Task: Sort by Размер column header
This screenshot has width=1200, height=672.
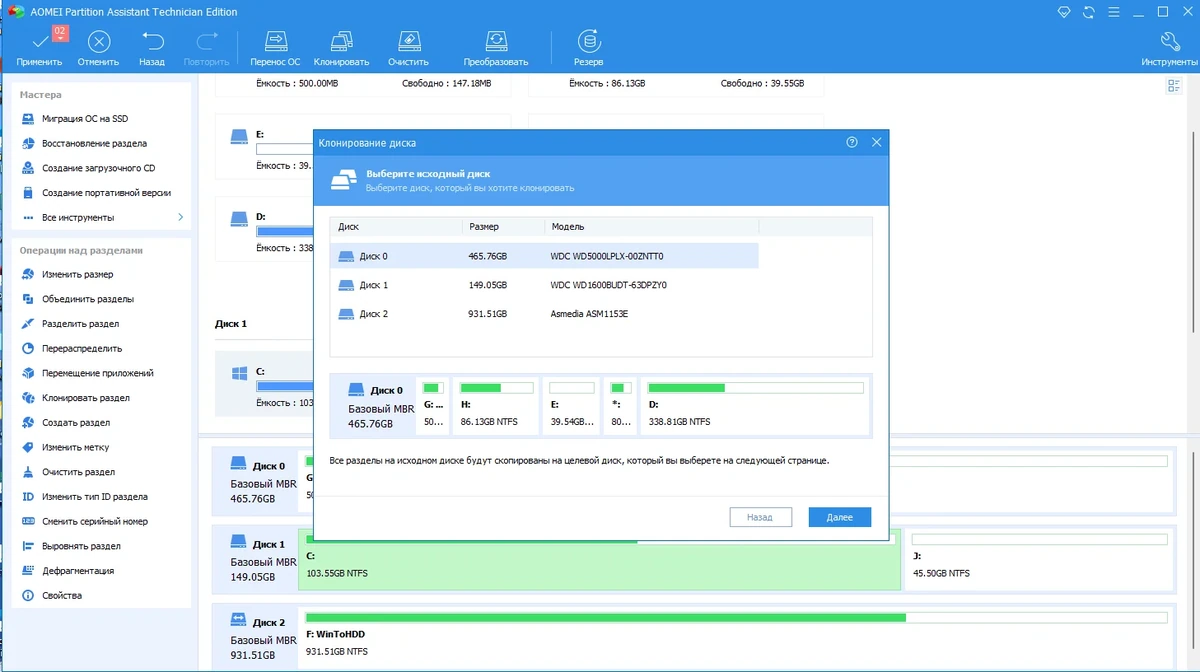Action: 504,227
